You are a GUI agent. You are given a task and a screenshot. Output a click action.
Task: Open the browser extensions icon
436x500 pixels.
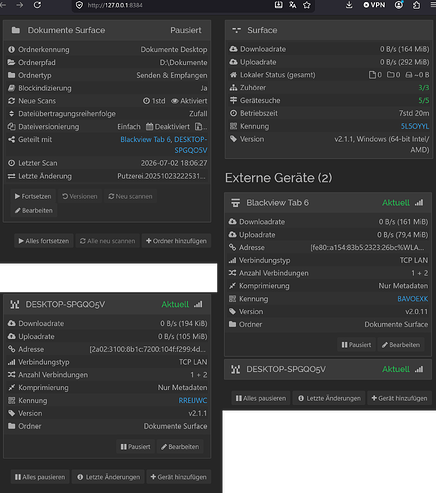click(416, 5)
